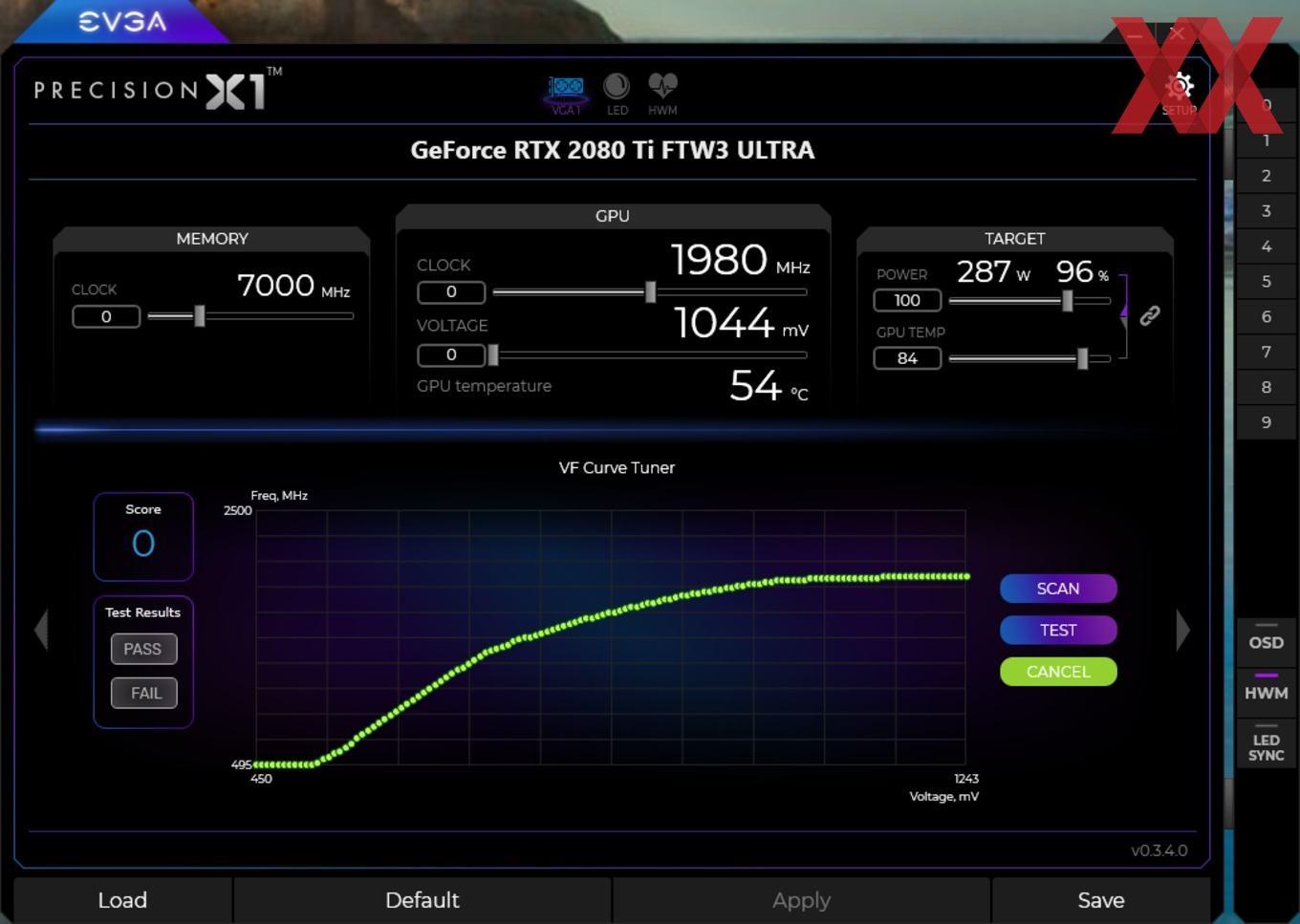1300x924 pixels.
Task: Select profile slot 3
Action: 1267,211
